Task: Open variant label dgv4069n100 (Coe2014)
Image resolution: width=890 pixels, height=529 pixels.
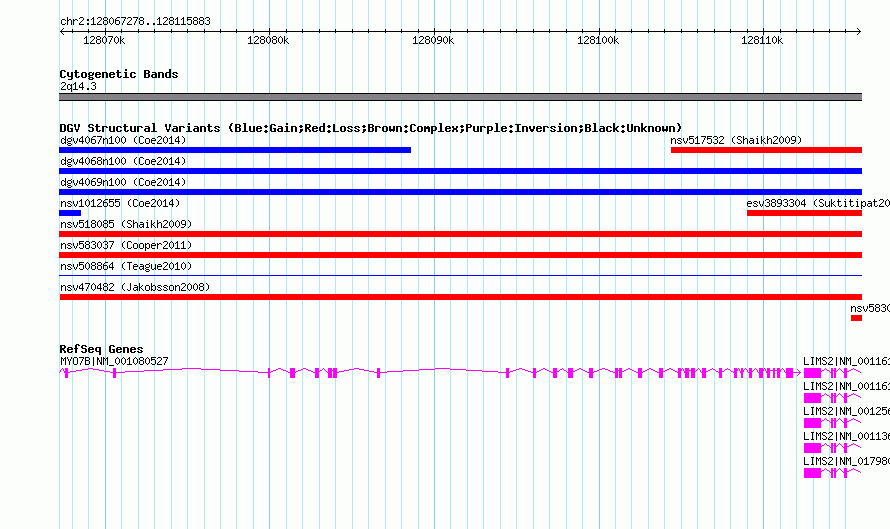Action: point(123,182)
